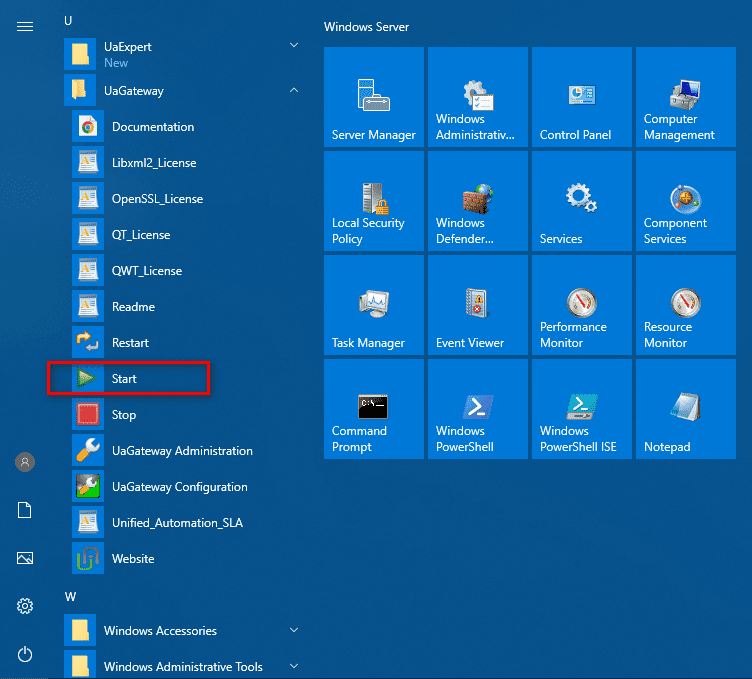Open the Server Manager tile
752x679 pixels.
374,97
